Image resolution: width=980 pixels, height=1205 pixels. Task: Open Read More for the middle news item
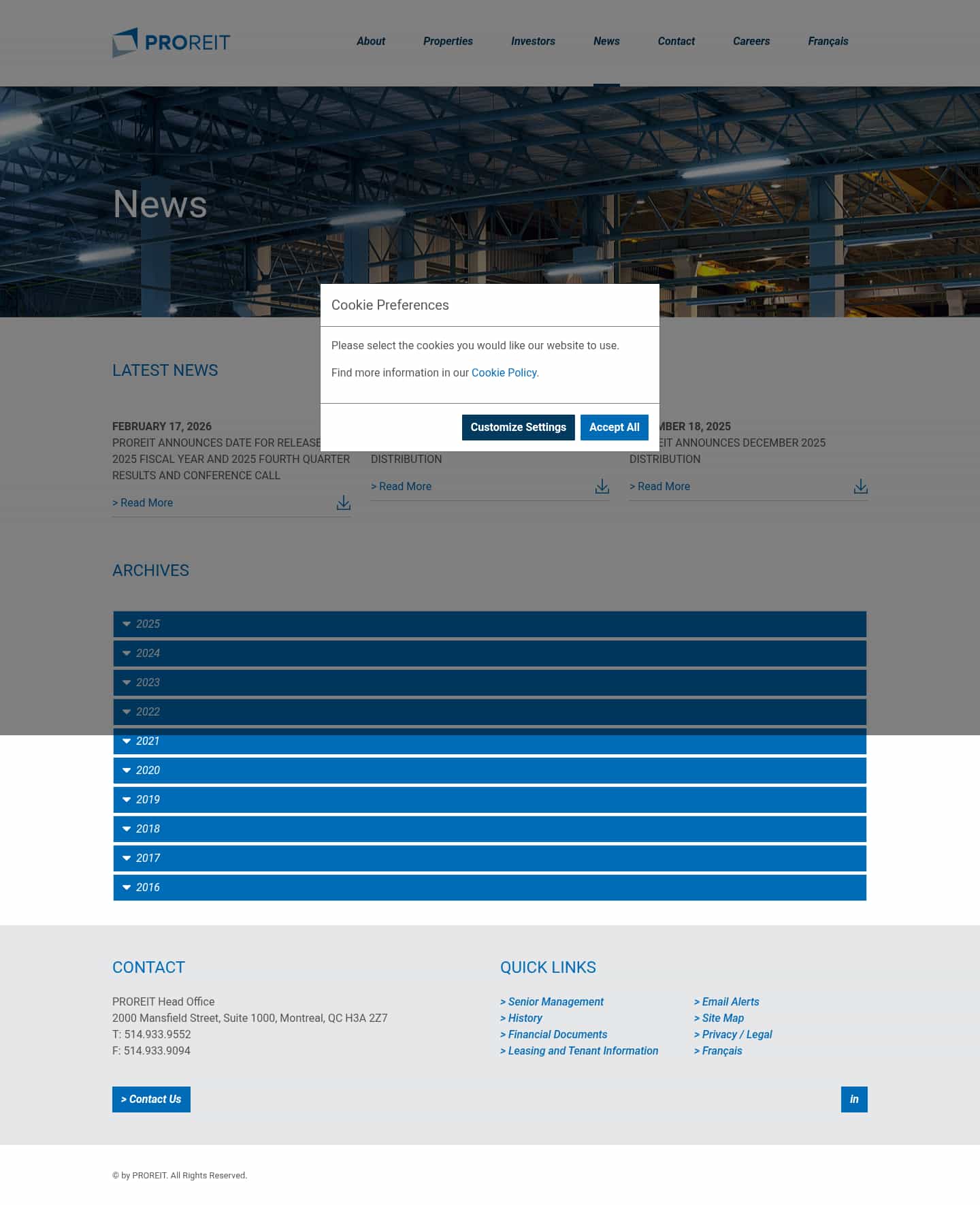click(x=402, y=486)
